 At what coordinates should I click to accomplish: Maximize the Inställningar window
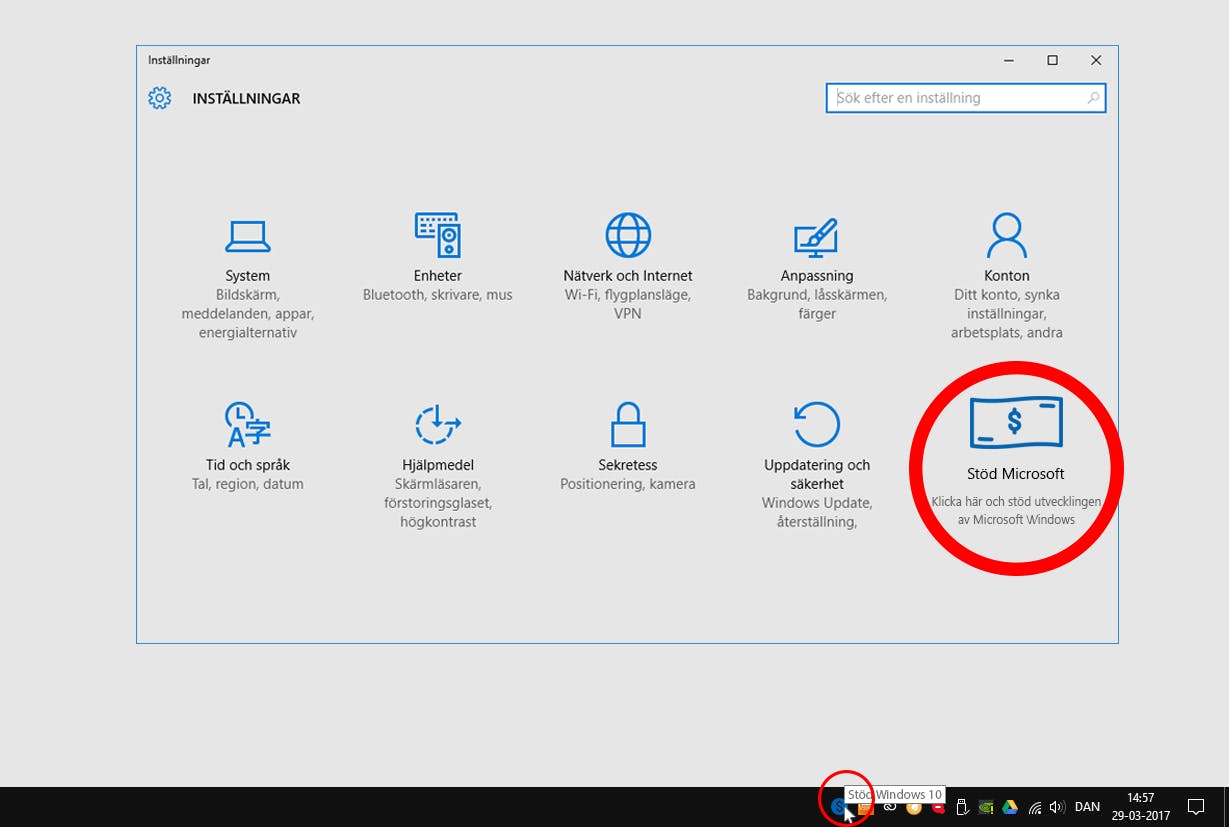click(x=1052, y=60)
